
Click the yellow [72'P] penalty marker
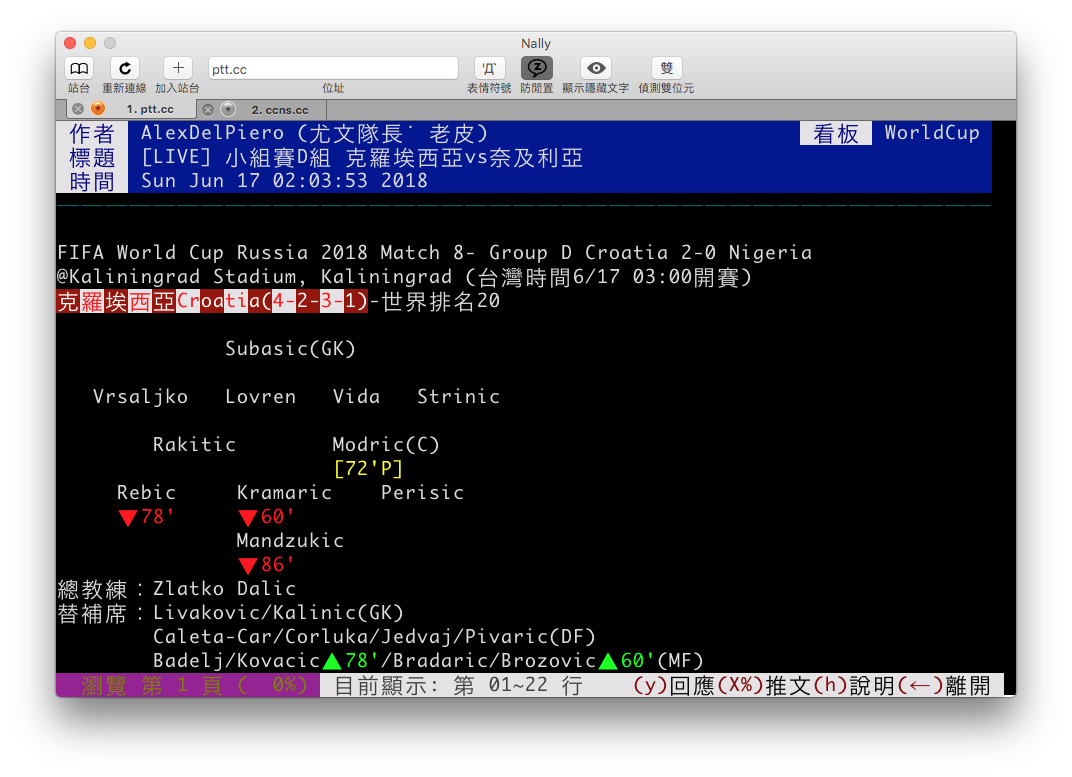click(368, 469)
